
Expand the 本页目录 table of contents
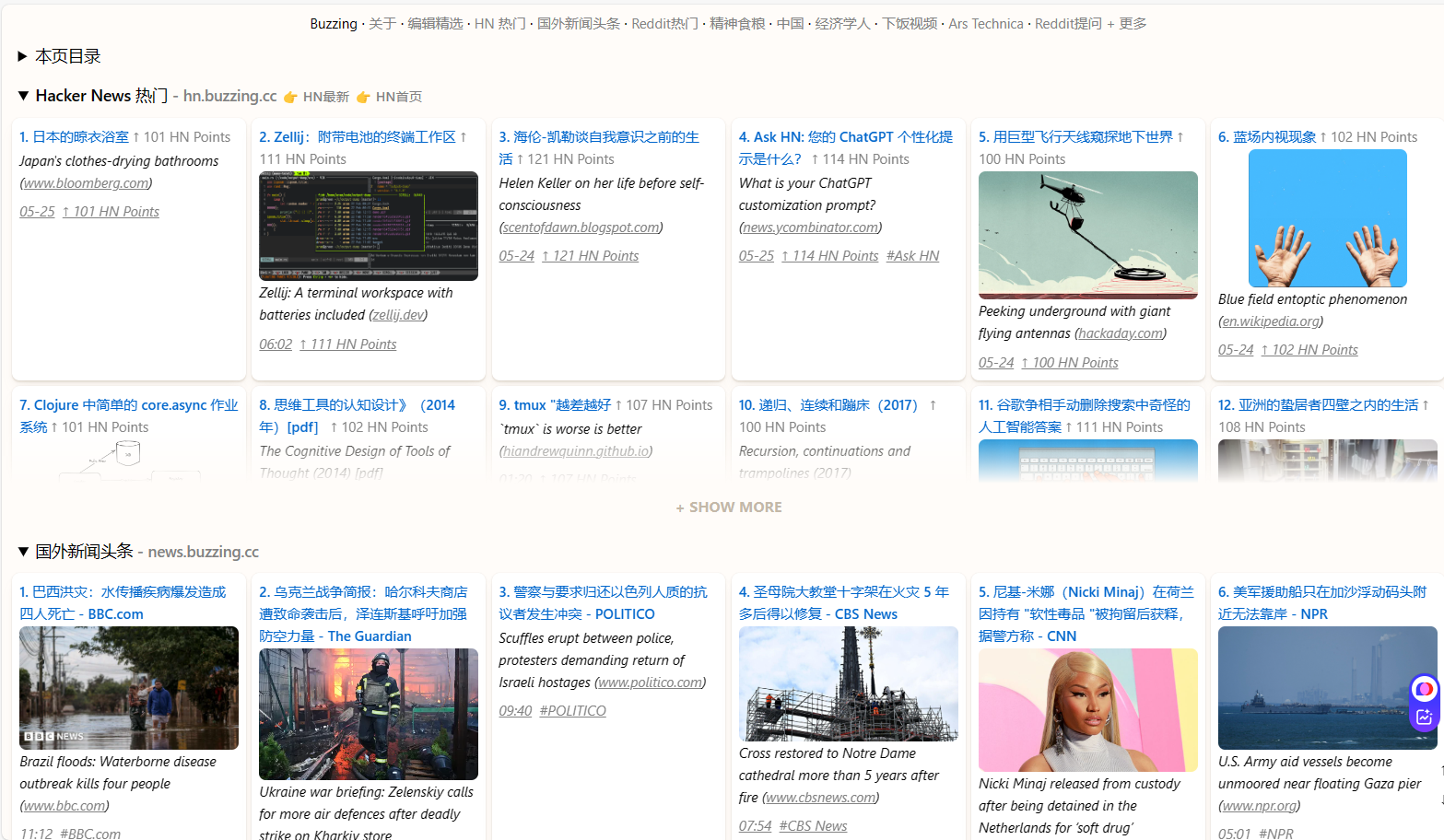point(59,56)
